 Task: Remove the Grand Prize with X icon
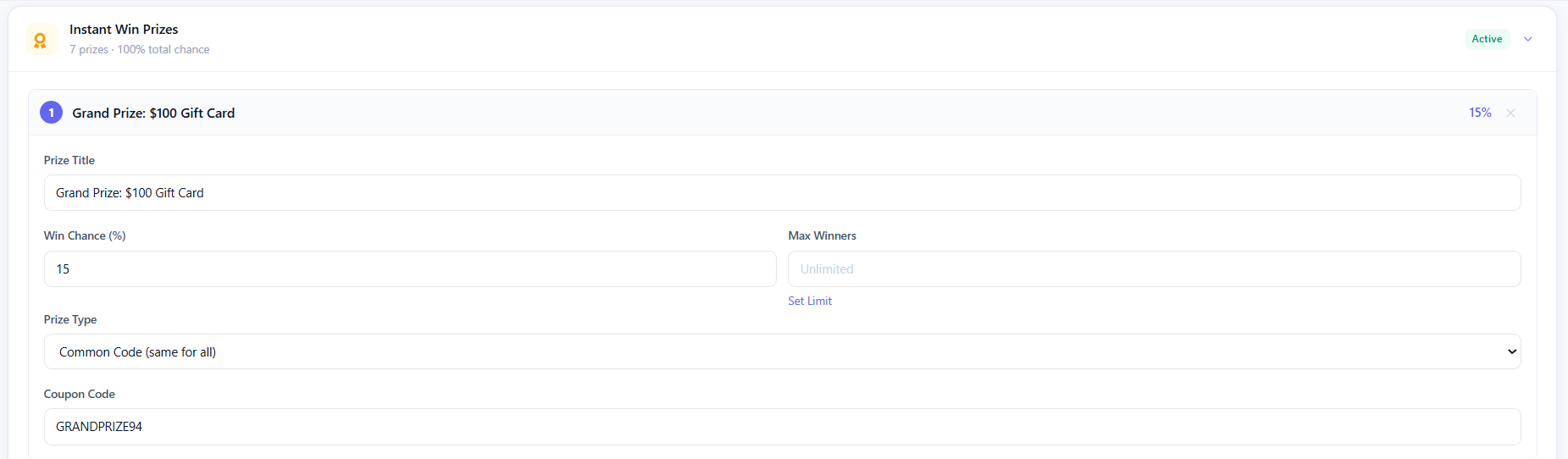[x=1510, y=113]
